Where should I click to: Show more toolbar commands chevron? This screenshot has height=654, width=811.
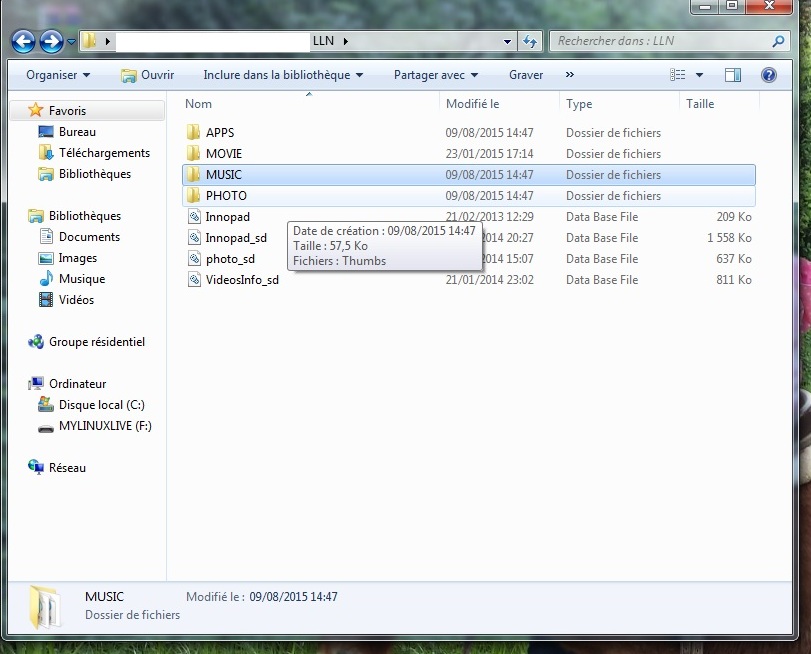coord(570,75)
